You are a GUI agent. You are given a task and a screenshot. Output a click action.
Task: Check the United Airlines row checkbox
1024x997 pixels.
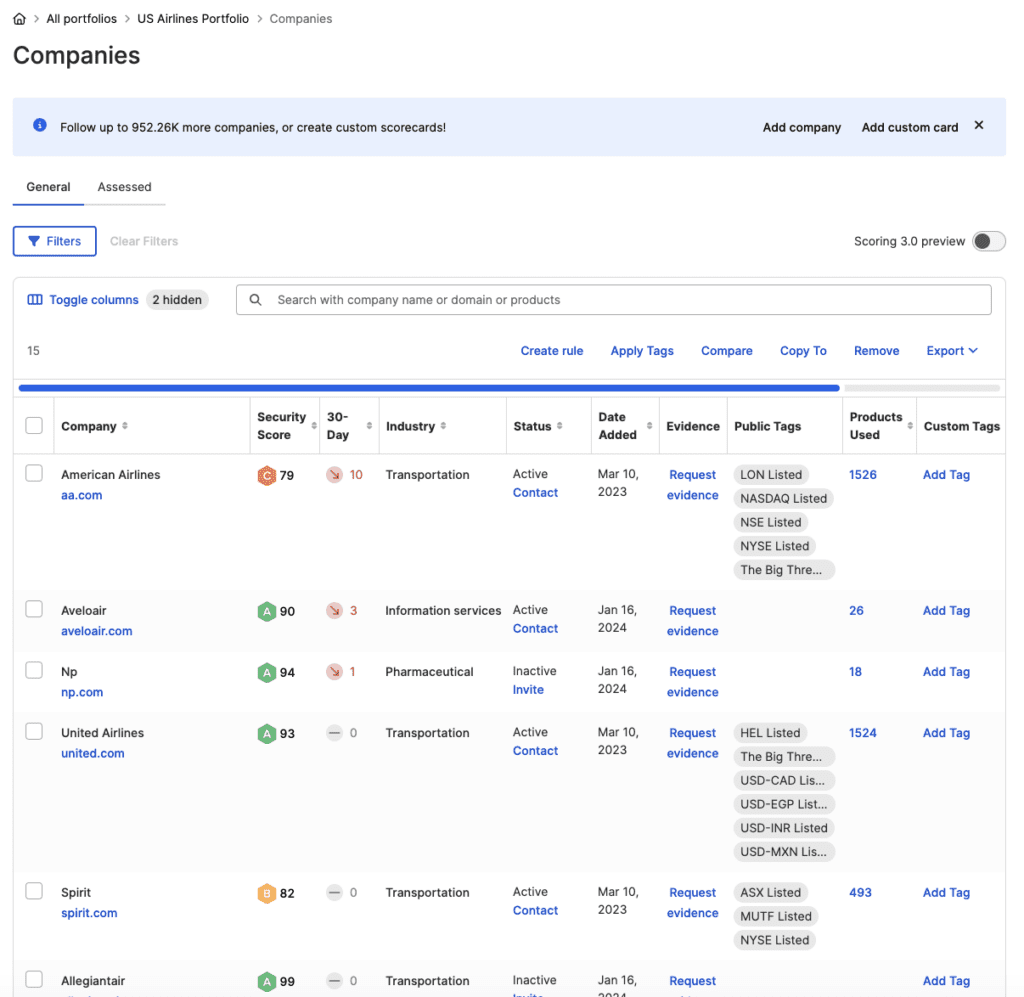coord(34,731)
